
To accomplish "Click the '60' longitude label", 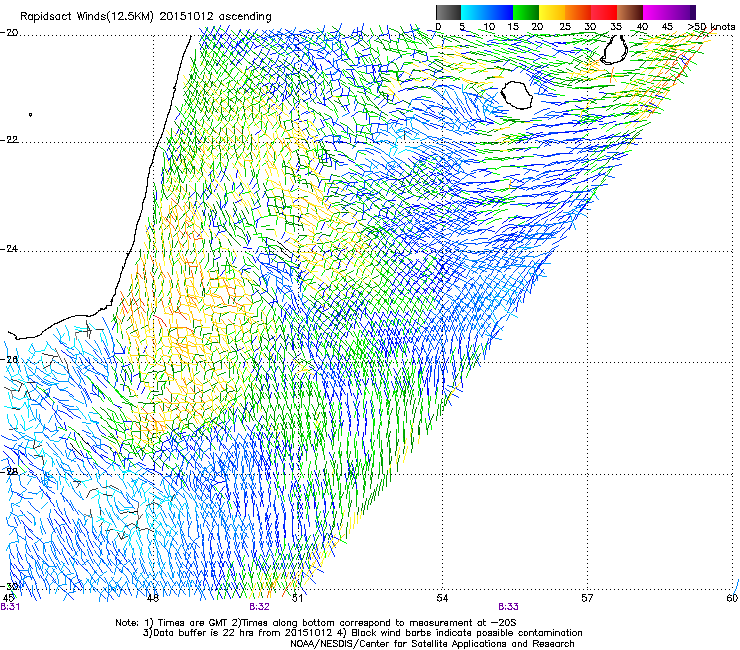I will [732, 598].
